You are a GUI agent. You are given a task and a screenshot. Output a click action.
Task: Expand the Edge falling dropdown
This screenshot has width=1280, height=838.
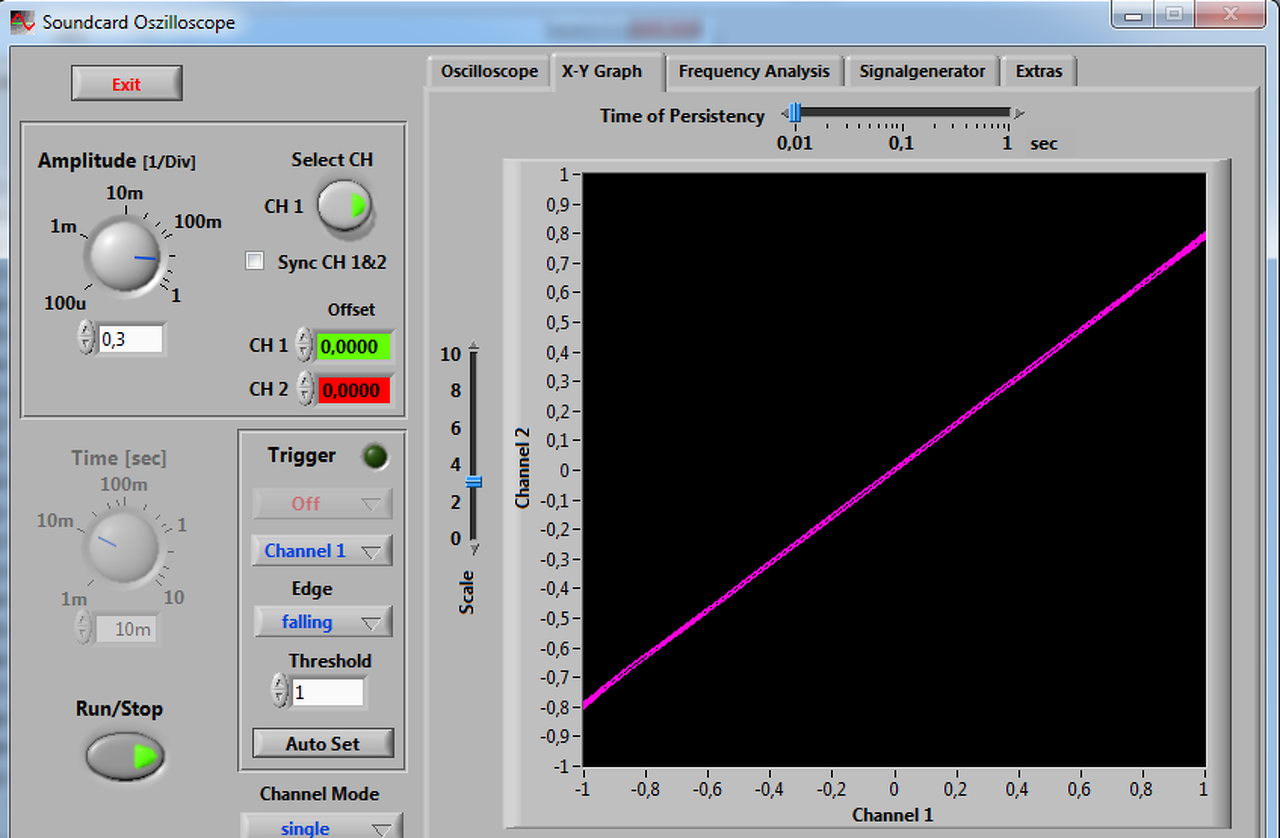pyautogui.click(x=322, y=622)
